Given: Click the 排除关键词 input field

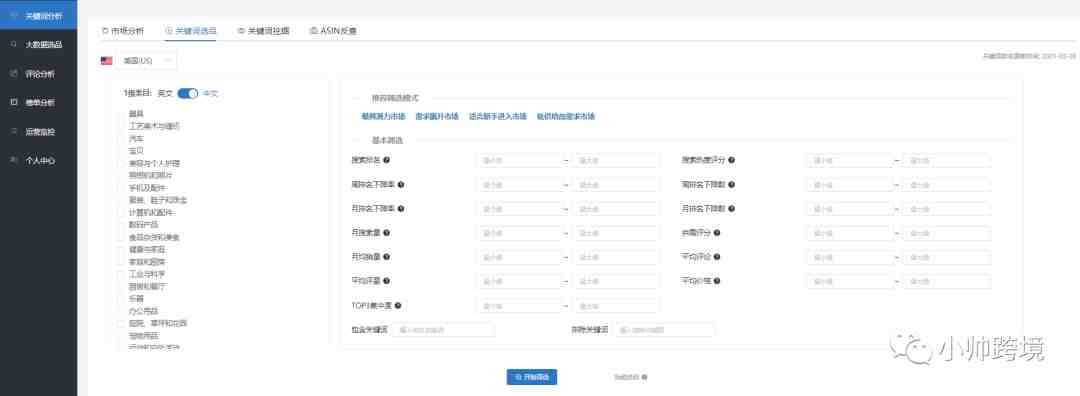Looking at the screenshot, I should [x=664, y=330].
